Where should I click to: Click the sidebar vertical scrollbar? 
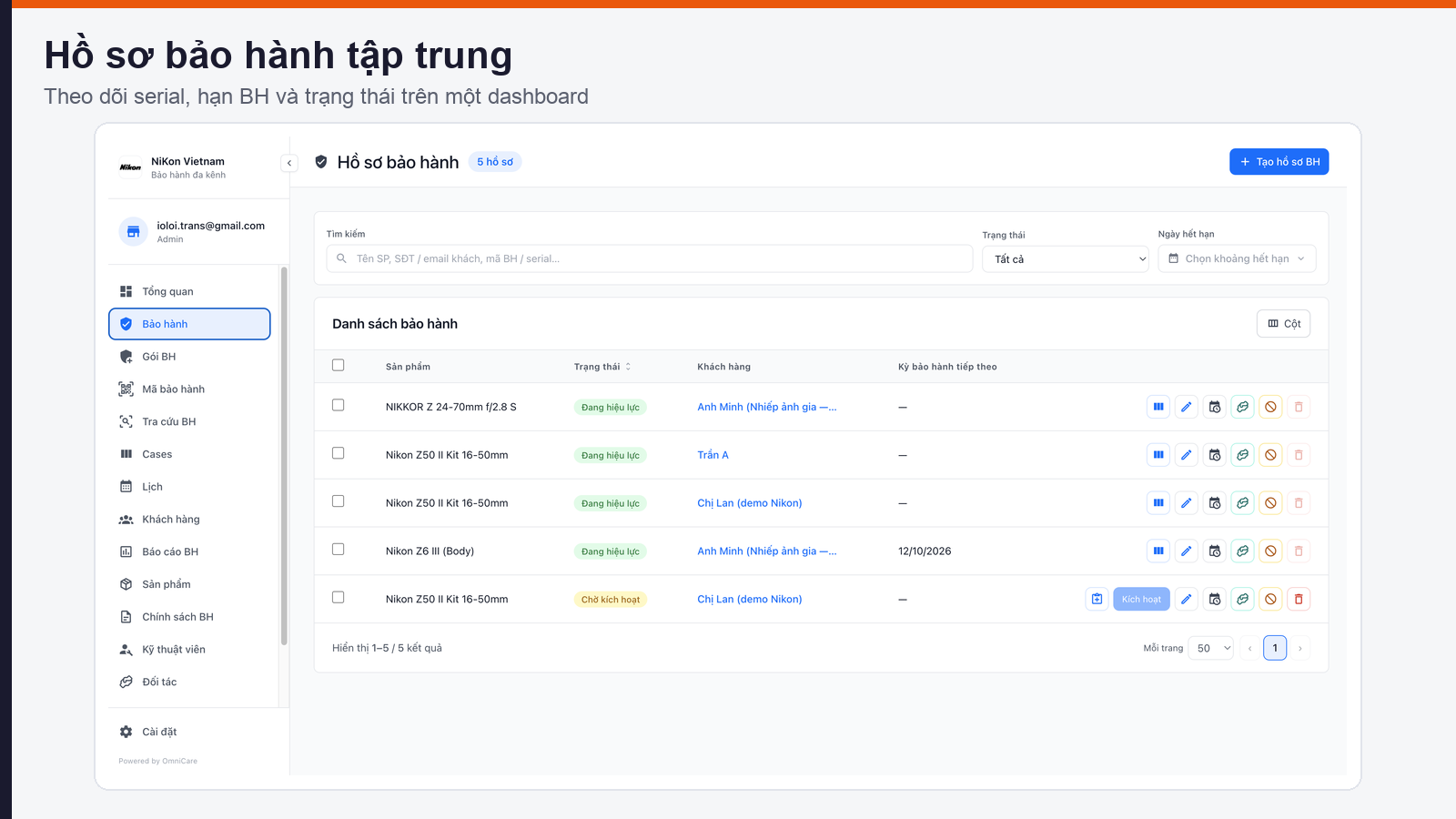tap(284, 456)
